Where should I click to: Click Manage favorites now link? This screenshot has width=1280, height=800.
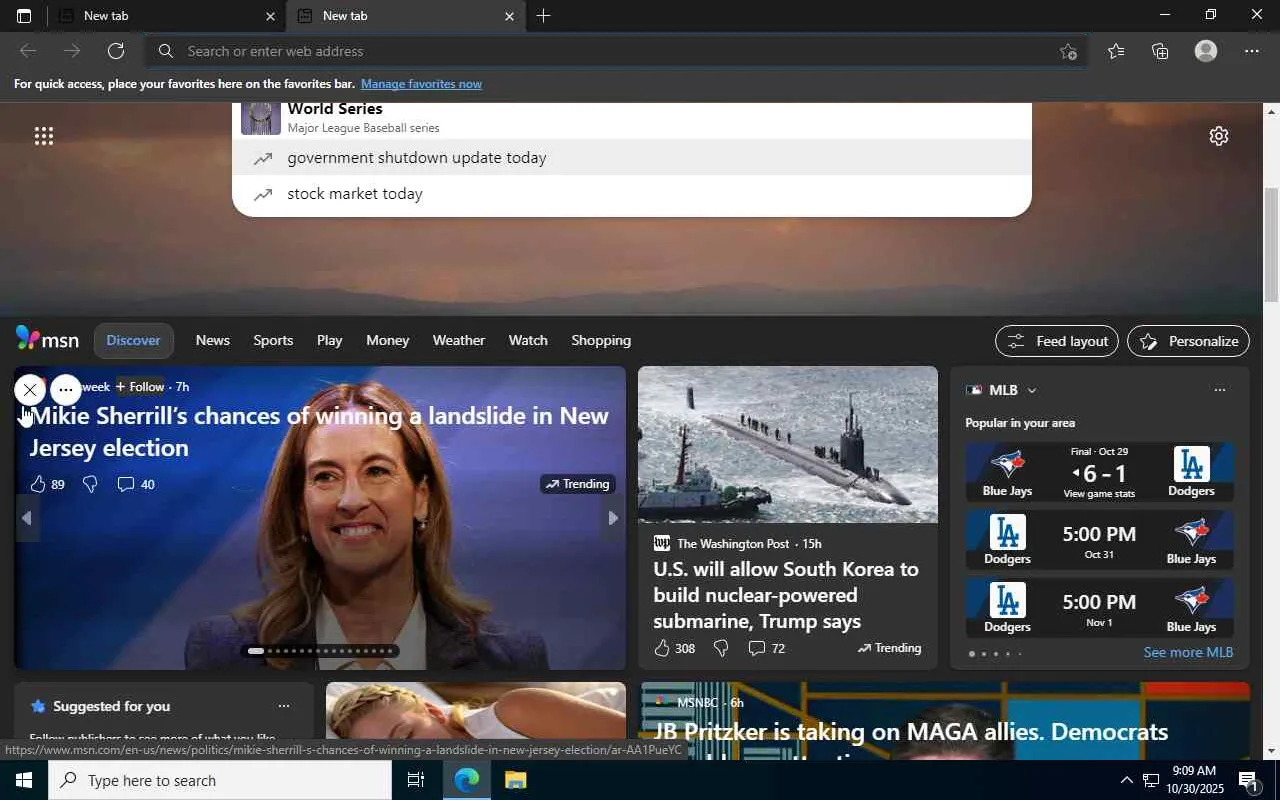pos(421,84)
